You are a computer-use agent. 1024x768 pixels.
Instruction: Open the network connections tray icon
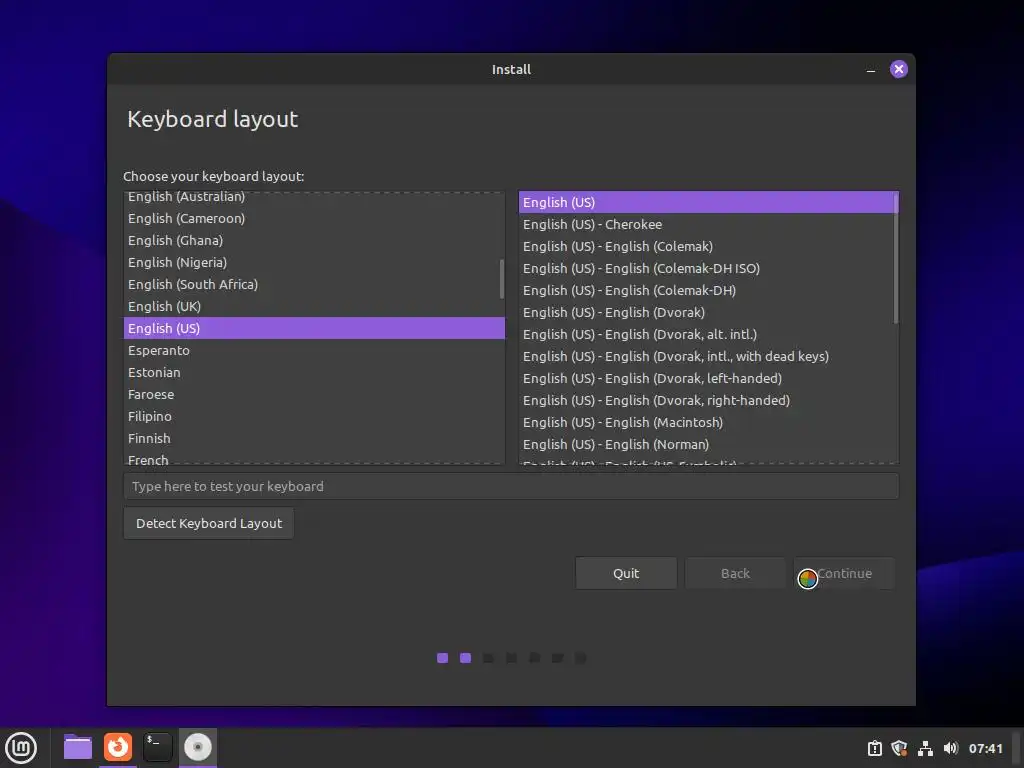(x=925, y=748)
